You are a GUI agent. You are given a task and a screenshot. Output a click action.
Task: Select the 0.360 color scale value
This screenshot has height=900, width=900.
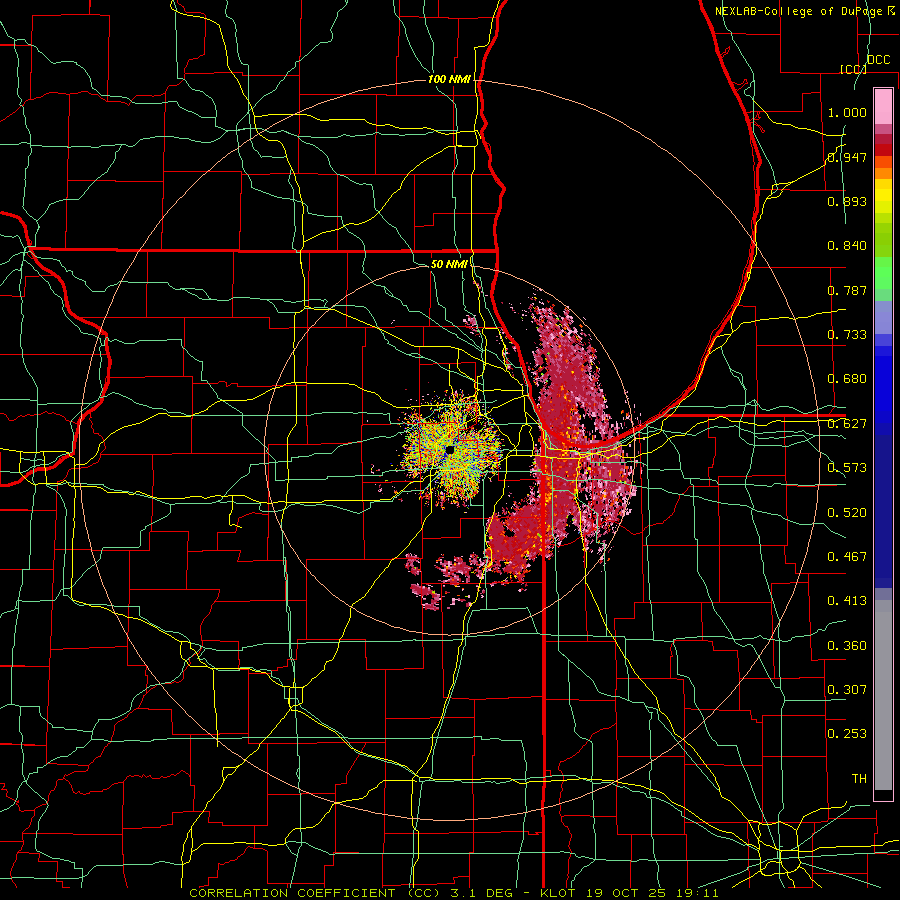[x=847, y=646]
